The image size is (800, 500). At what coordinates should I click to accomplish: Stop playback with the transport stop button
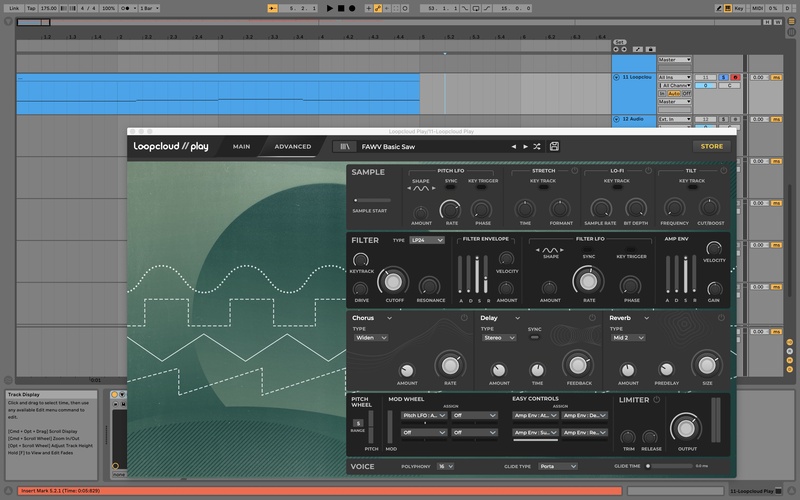[340, 8]
